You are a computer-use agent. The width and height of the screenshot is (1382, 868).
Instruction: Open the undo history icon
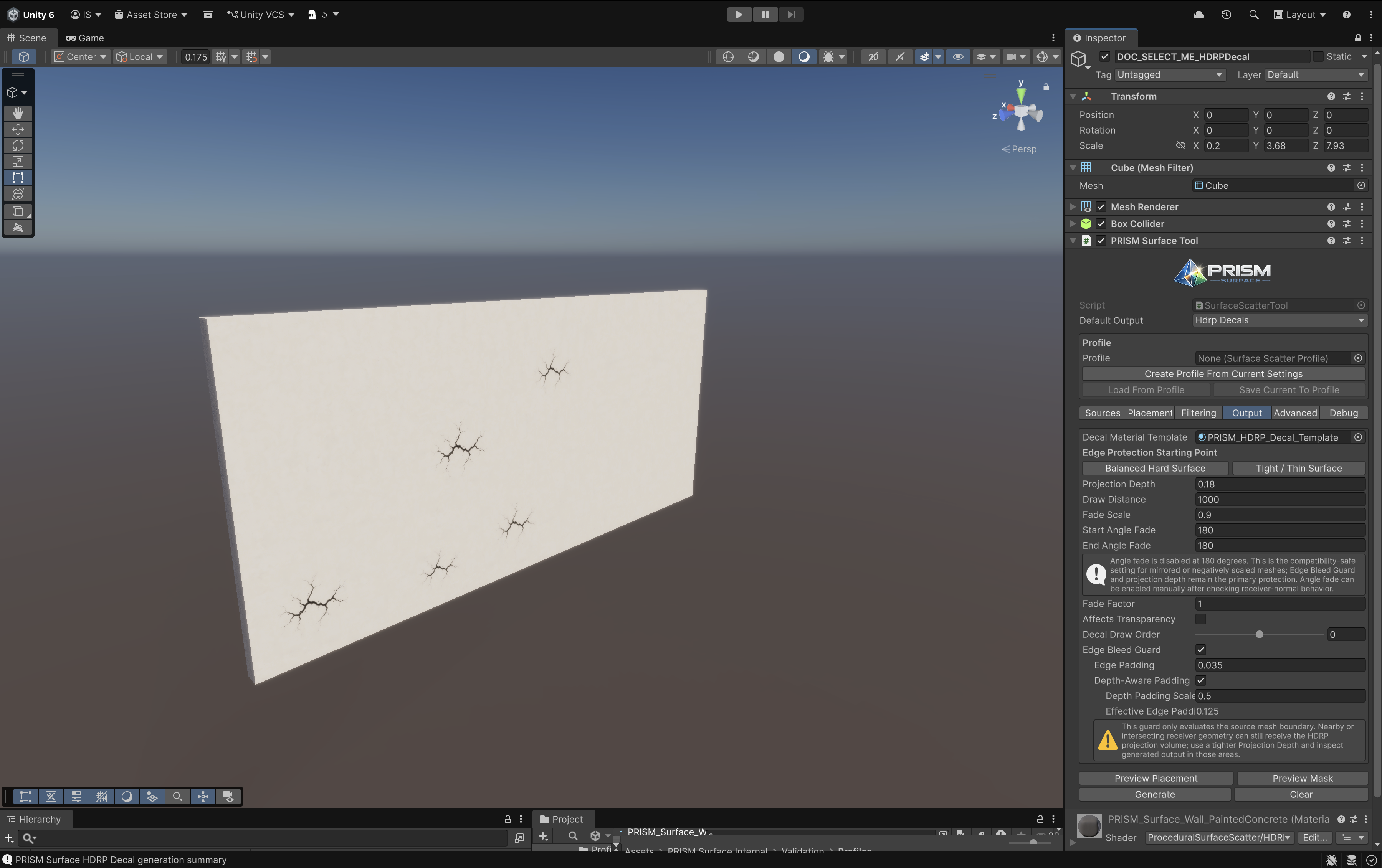coord(1226,14)
